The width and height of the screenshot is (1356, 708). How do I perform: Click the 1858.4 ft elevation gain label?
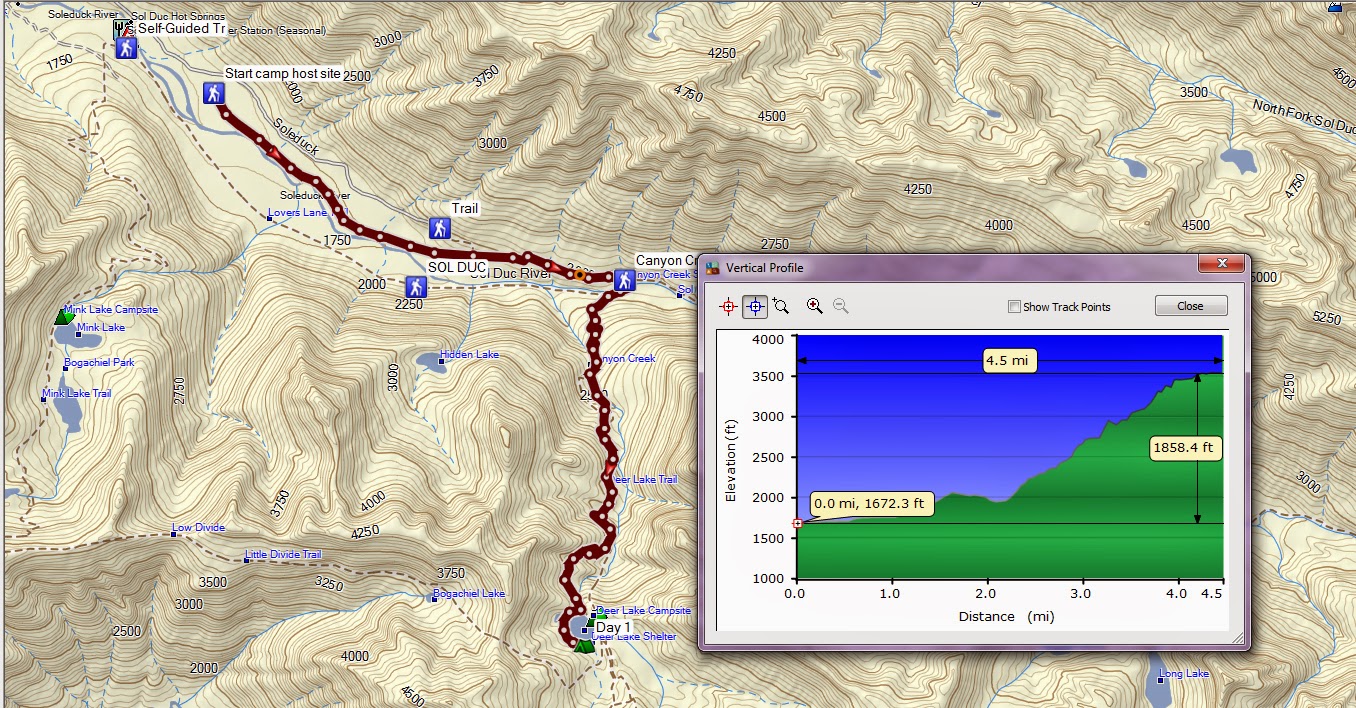click(1185, 448)
